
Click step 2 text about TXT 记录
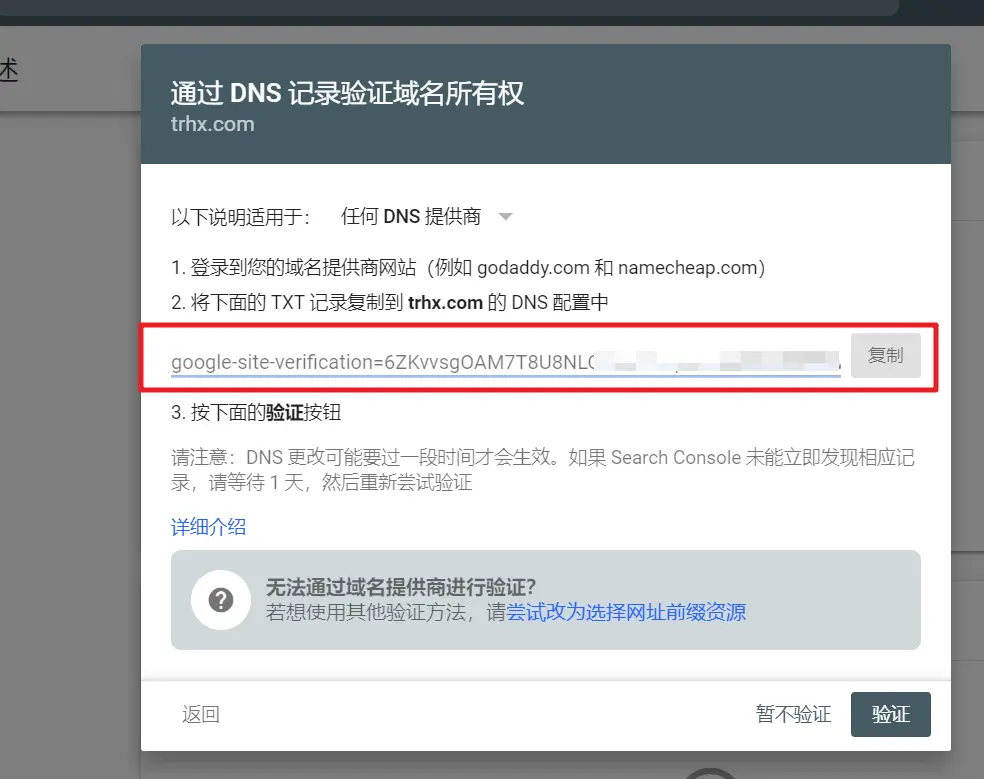(390, 303)
